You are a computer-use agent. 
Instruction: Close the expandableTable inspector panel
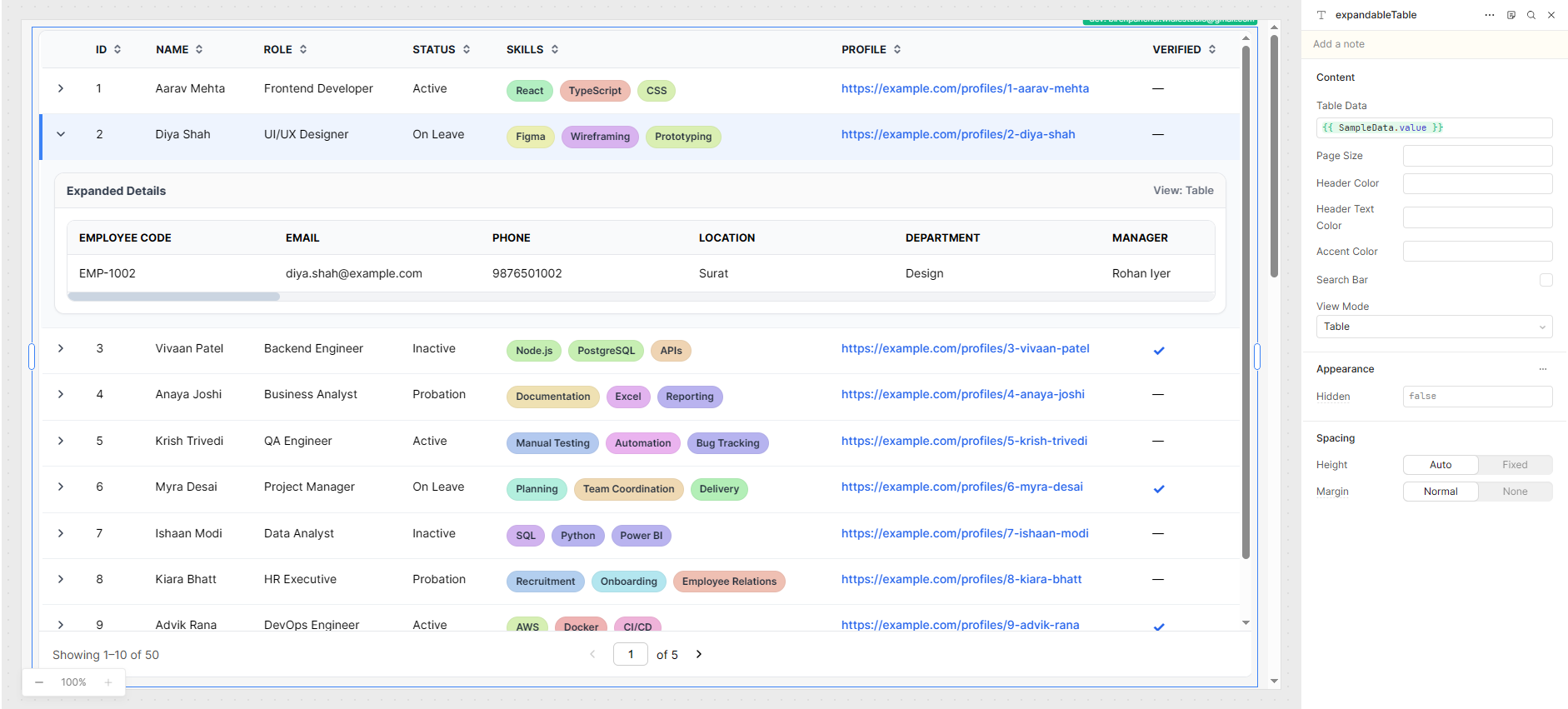click(x=1551, y=15)
